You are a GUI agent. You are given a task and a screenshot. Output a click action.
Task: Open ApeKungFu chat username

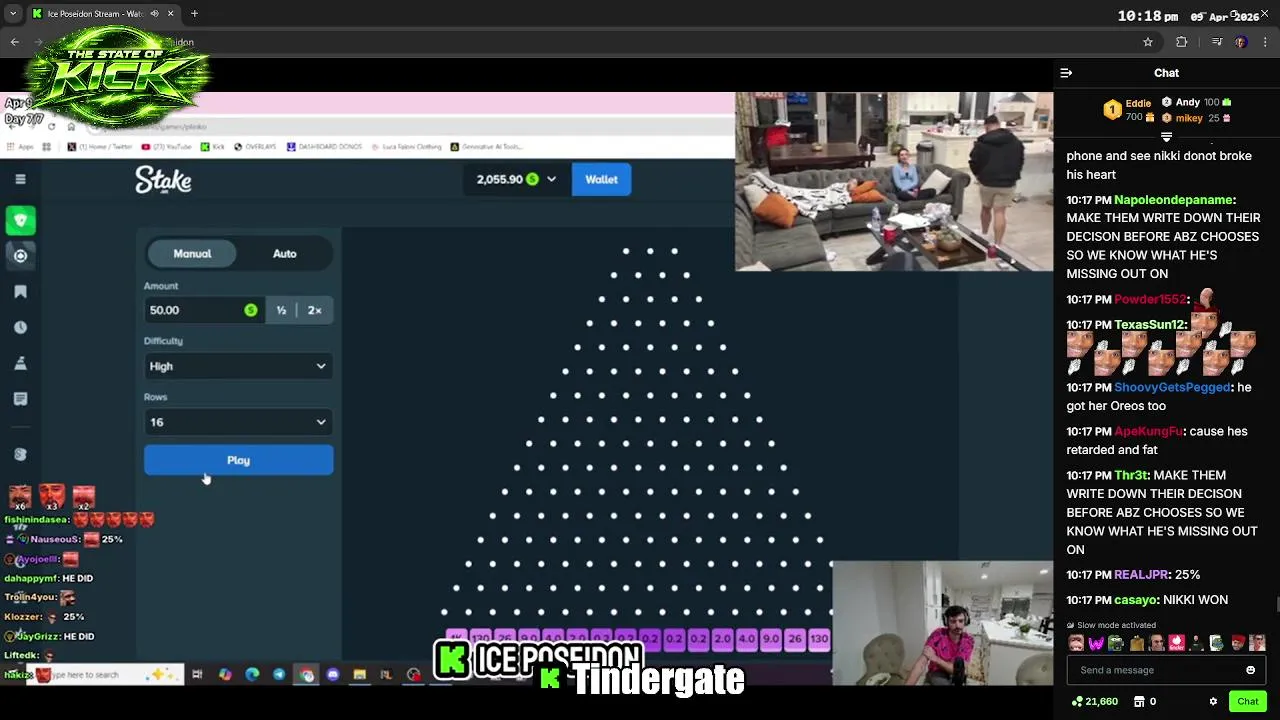coord(1147,431)
